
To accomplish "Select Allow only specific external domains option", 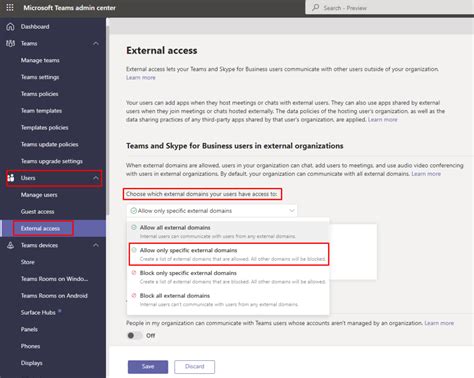I will tap(229, 254).
